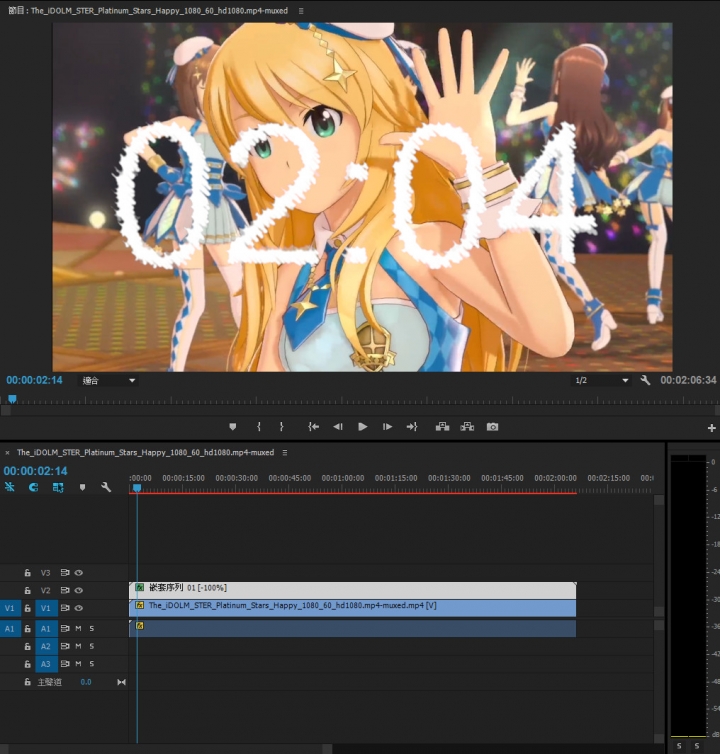Viewport: 720px width, 754px height.
Task: Hide V2 track output eye
Action: [x=79, y=590]
